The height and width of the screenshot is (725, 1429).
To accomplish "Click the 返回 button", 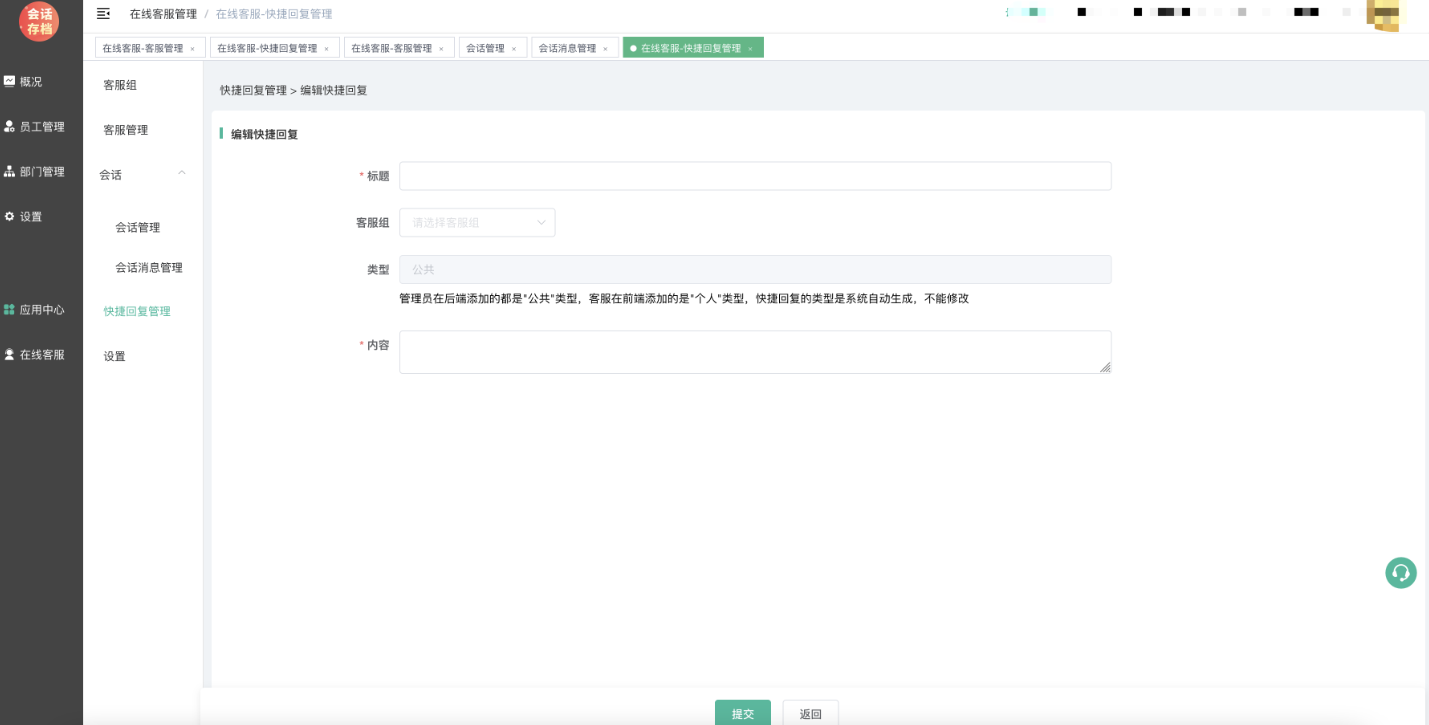I will coord(810,713).
